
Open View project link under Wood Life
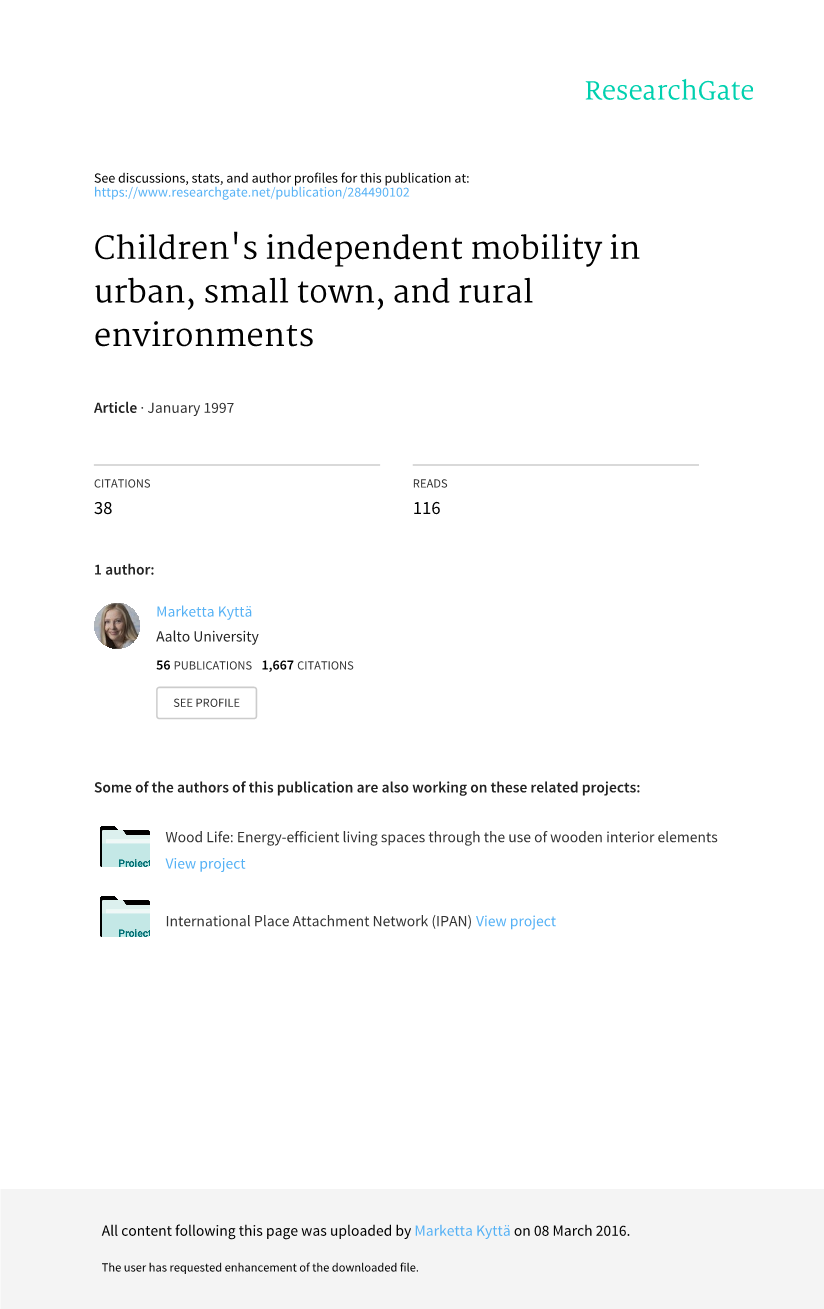(205, 863)
